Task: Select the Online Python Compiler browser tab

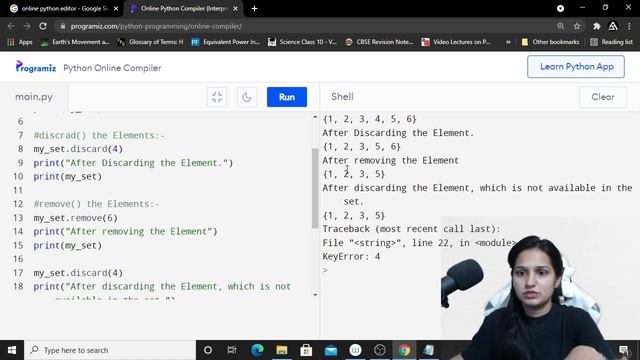Action: [x=184, y=9]
